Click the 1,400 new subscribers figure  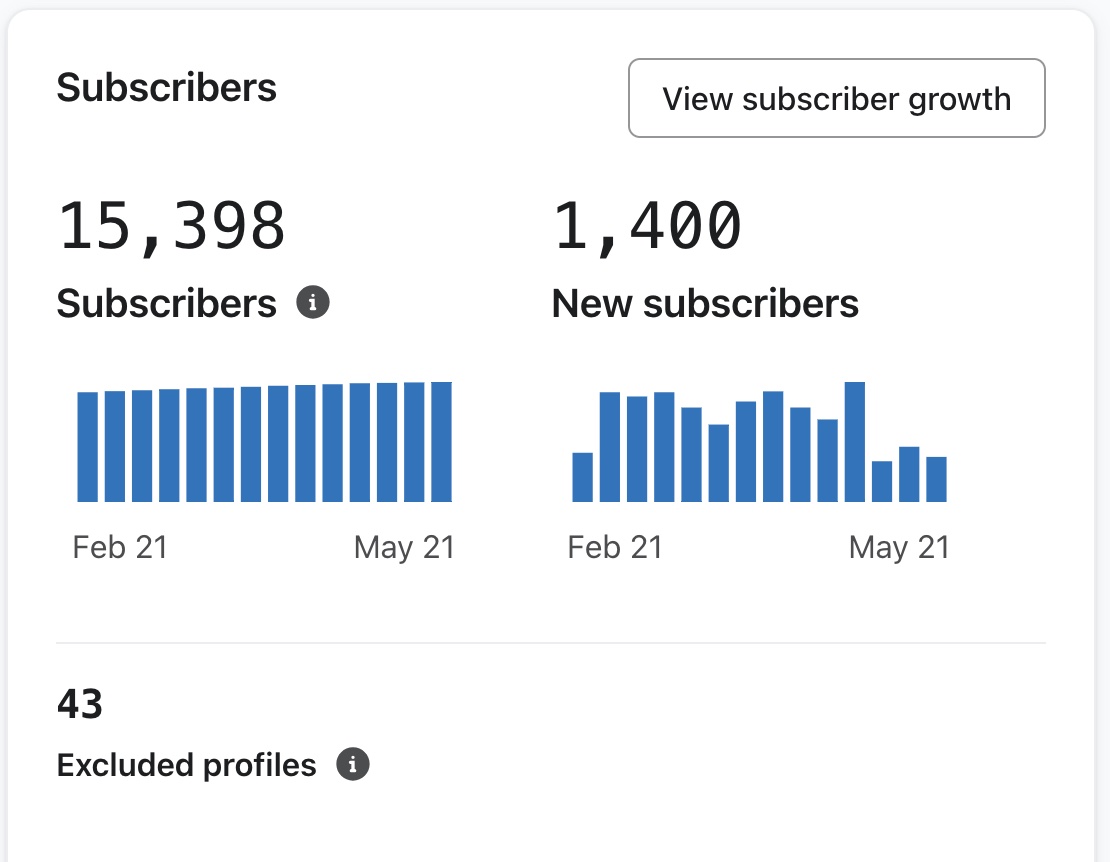click(x=647, y=226)
